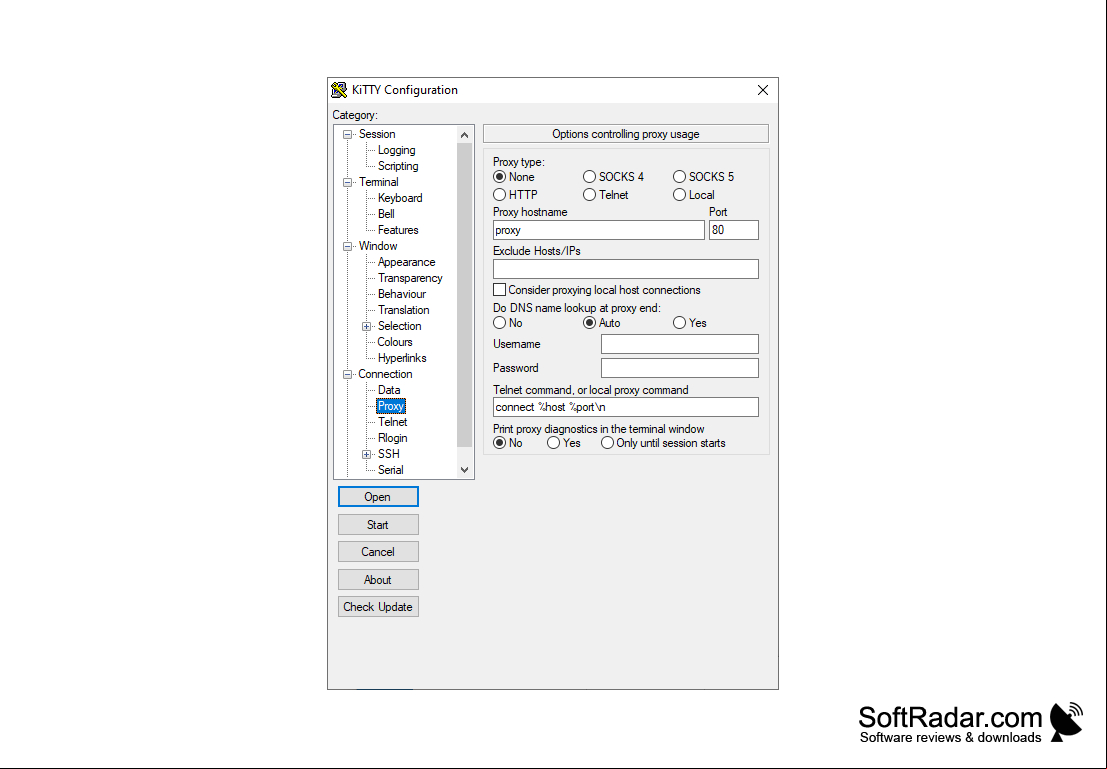
Task: Open the Behaviour category
Action: [x=402, y=294]
